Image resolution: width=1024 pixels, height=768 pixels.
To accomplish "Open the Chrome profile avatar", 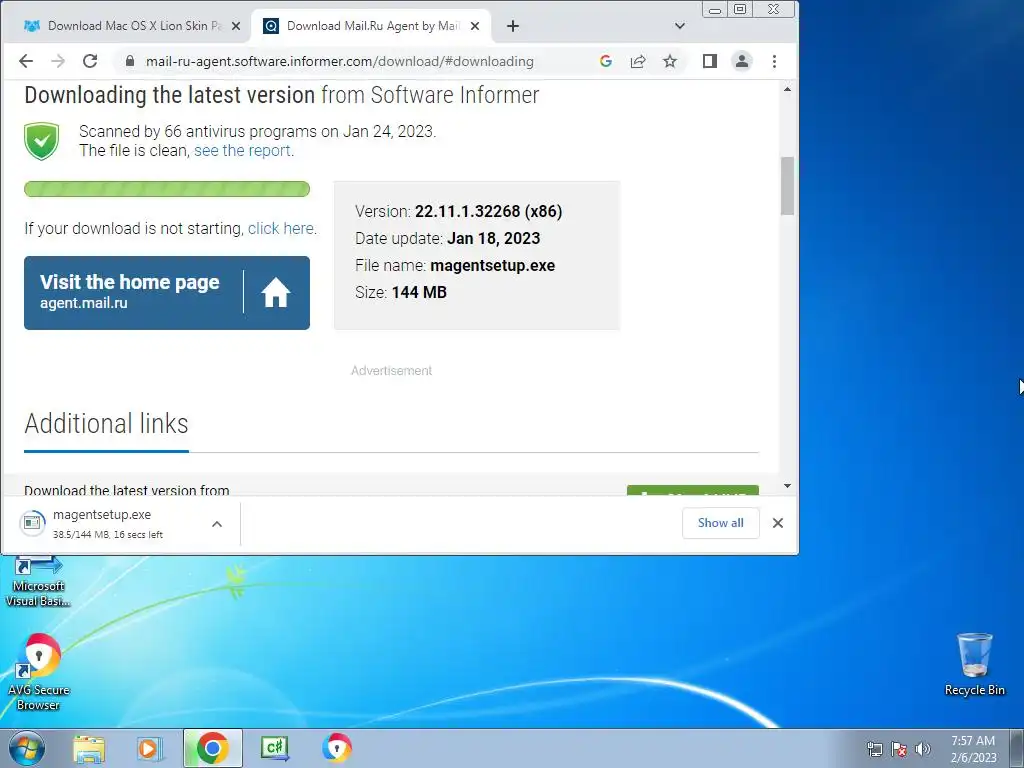I will point(742,61).
